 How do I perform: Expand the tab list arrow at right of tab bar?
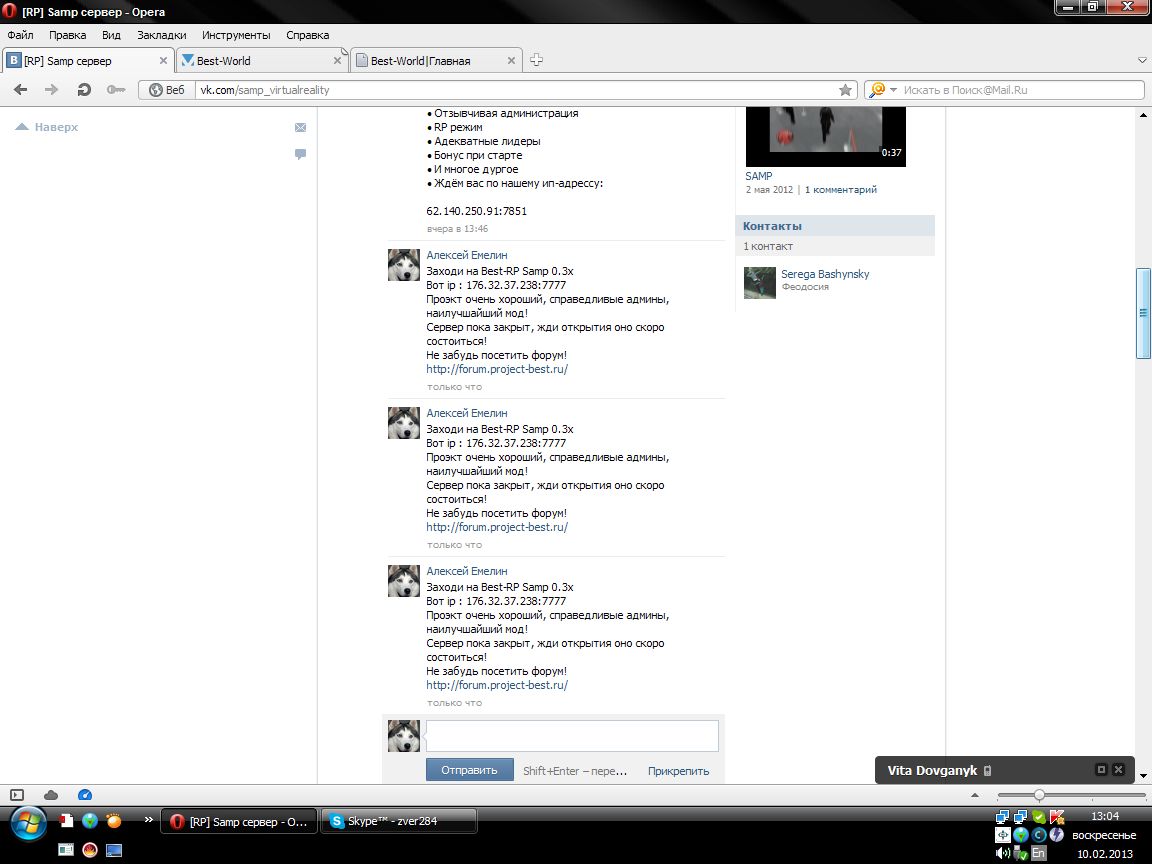point(1142,60)
